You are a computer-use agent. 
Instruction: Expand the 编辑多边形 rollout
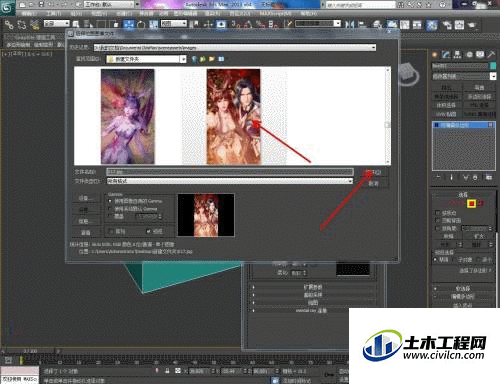point(464,296)
